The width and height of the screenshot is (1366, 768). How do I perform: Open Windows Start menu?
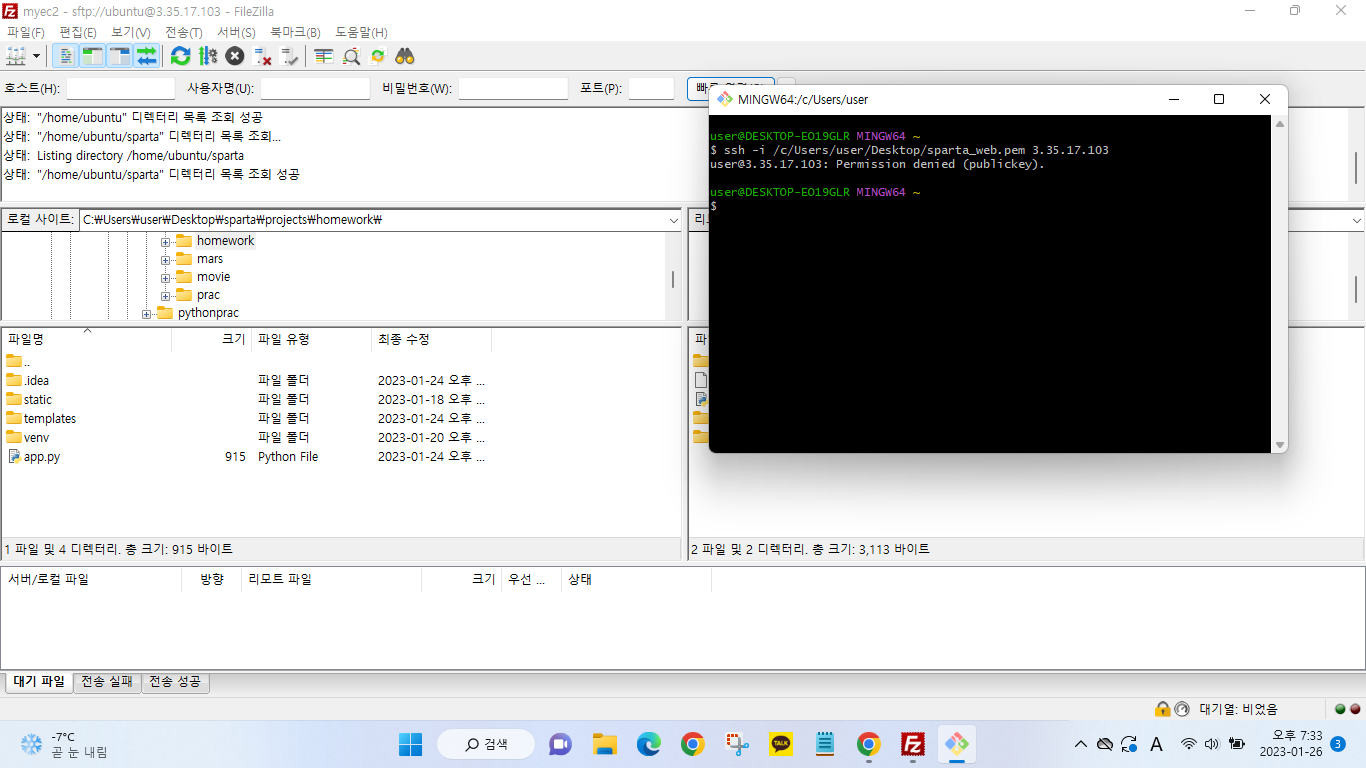pos(410,744)
